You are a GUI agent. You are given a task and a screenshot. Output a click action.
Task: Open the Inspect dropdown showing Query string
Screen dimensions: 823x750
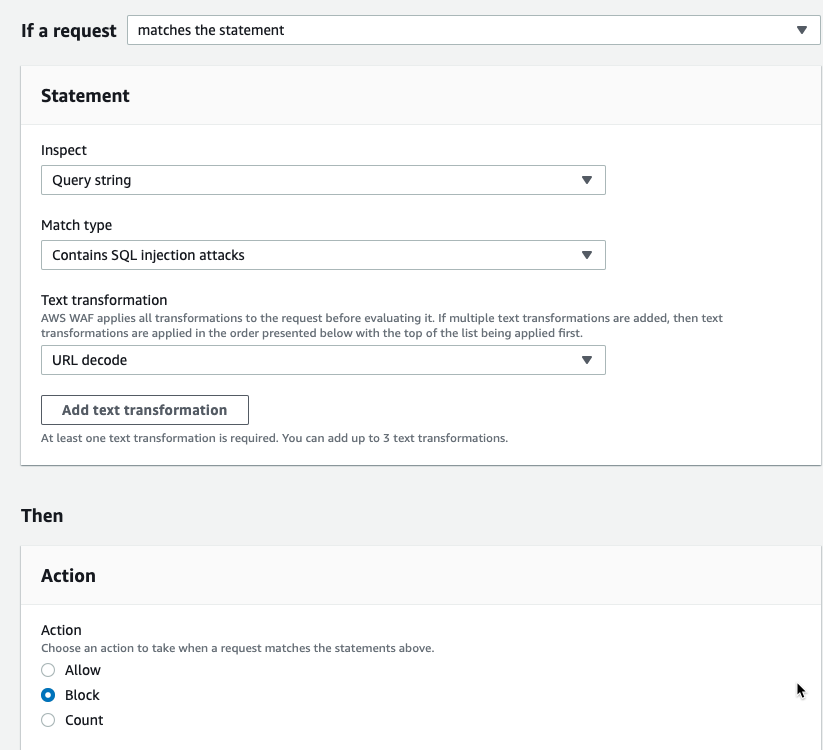click(x=323, y=180)
